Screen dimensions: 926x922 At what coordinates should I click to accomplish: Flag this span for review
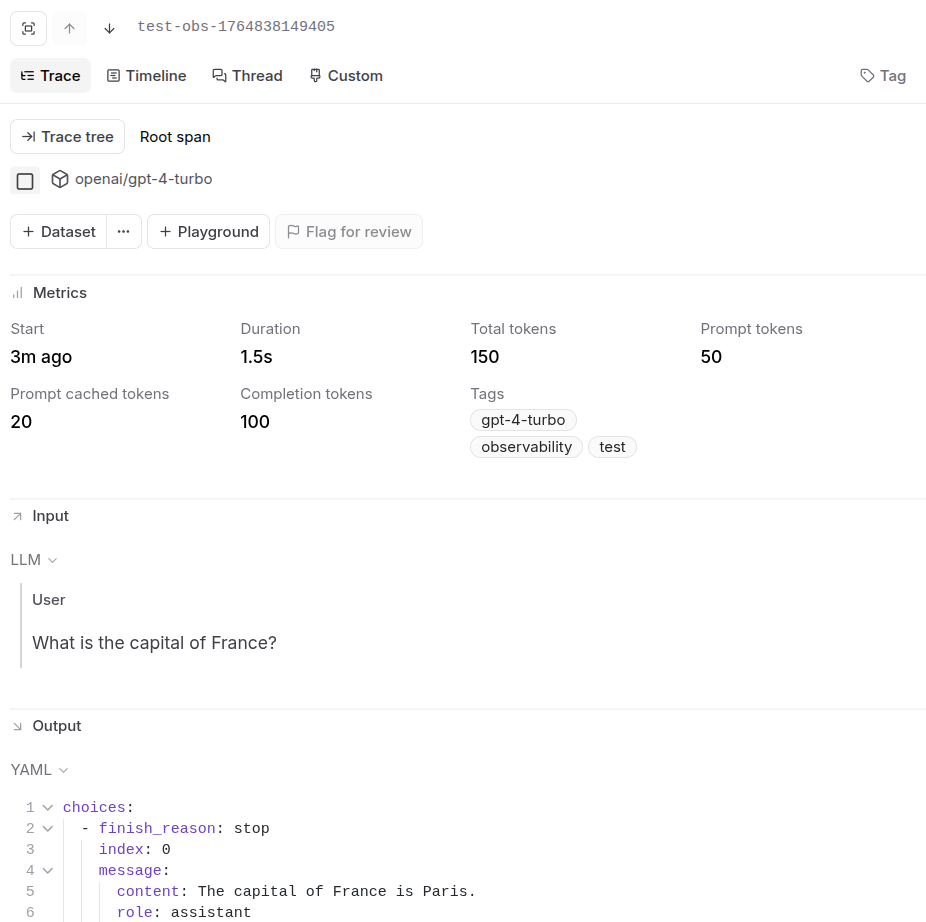[x=349, y=232]
